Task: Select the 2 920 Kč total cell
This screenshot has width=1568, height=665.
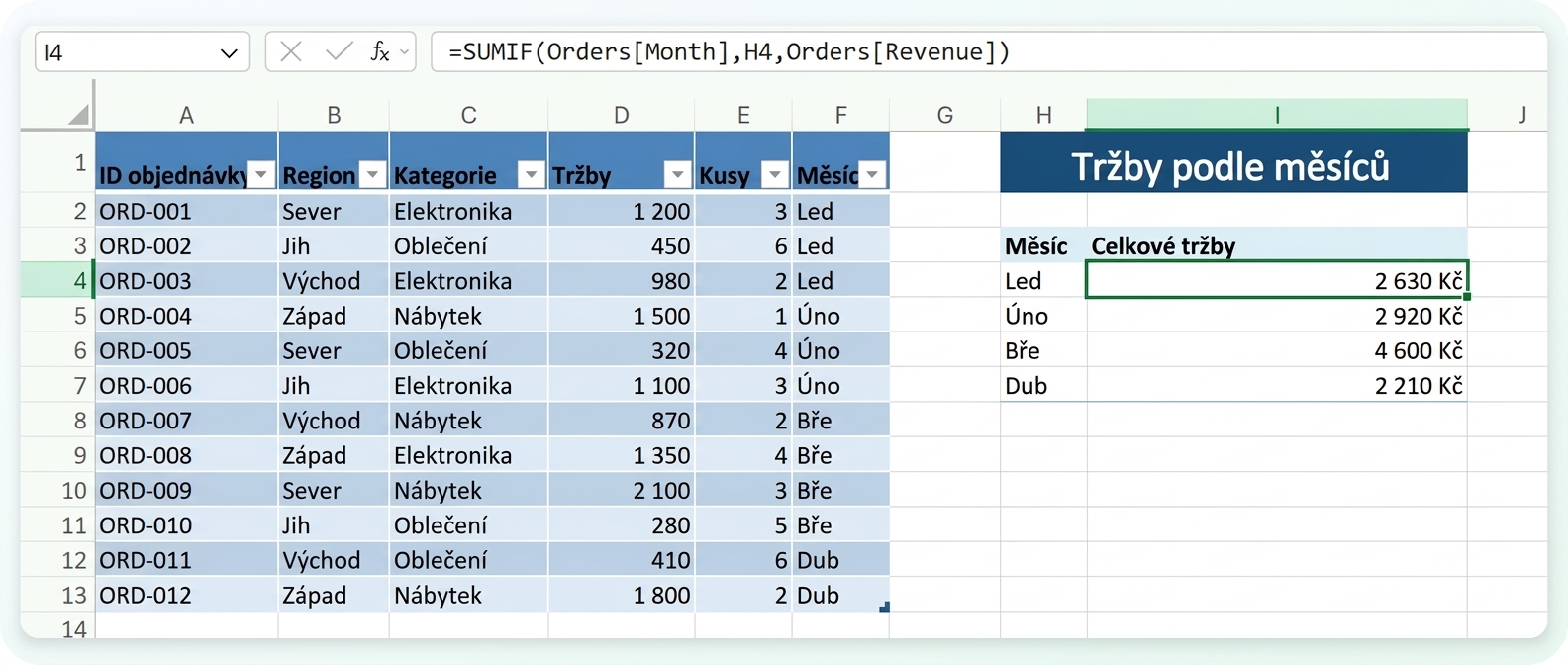Action: point(1277,316)
